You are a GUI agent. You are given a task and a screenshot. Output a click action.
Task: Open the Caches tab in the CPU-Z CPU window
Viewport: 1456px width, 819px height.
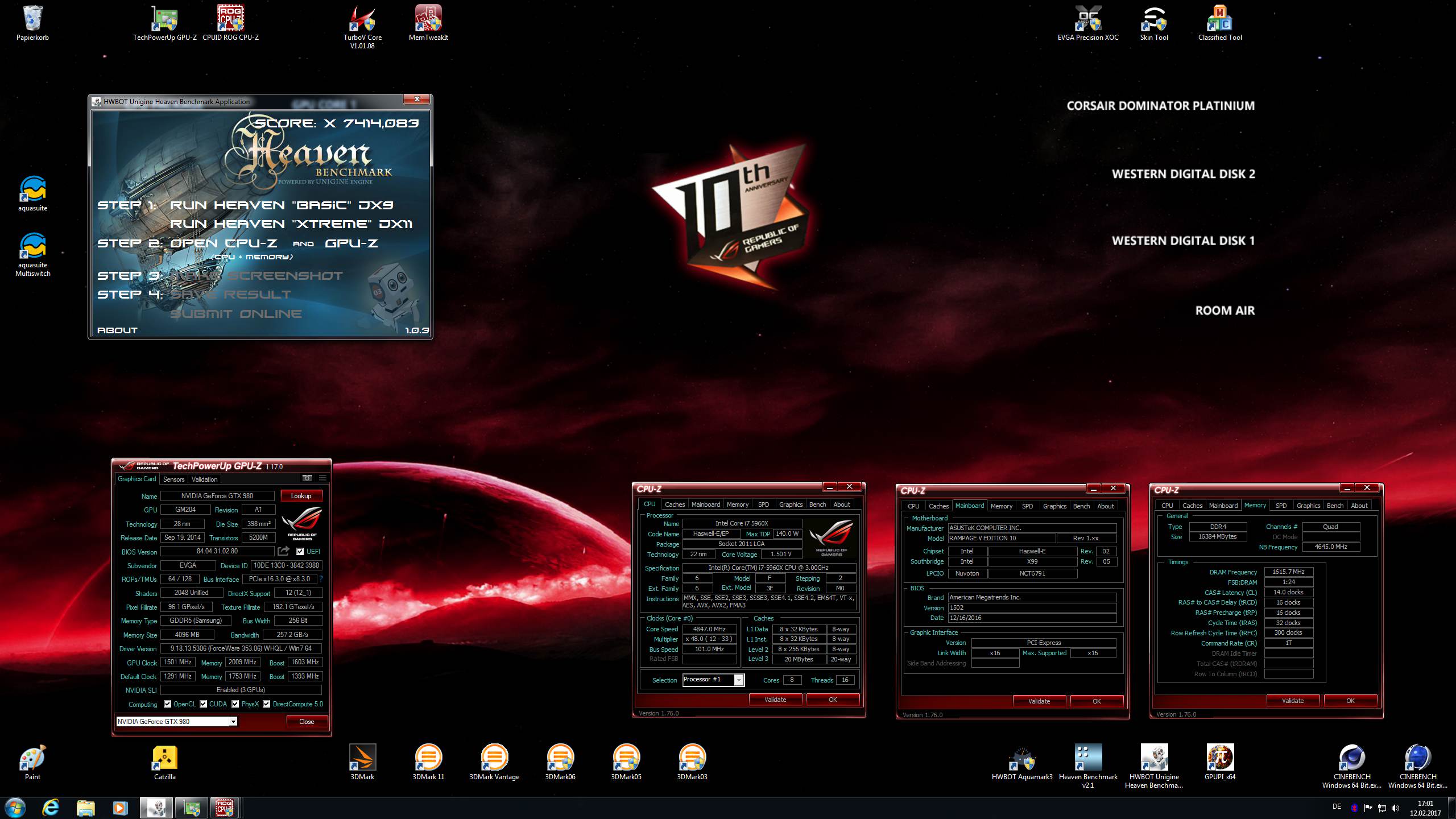[675, 504]
